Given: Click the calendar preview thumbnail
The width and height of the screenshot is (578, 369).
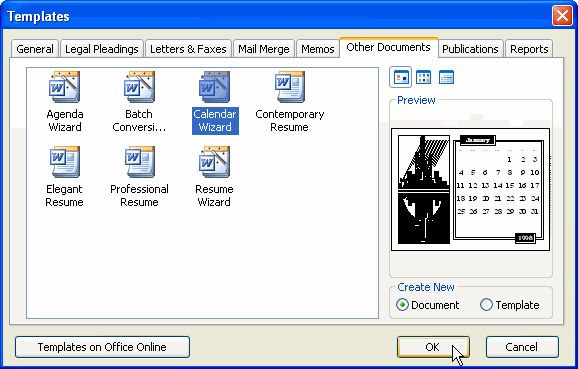Looking at the screenshot, I should tap(470, 189).
